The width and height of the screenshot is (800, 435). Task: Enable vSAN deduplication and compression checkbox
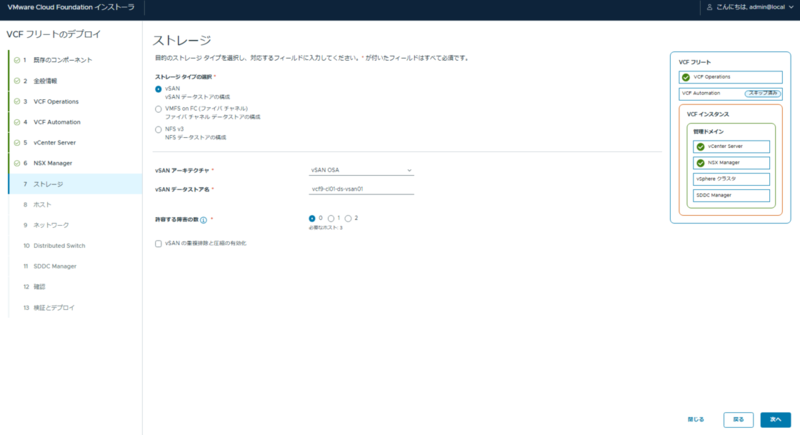click(x=158, y=244)
